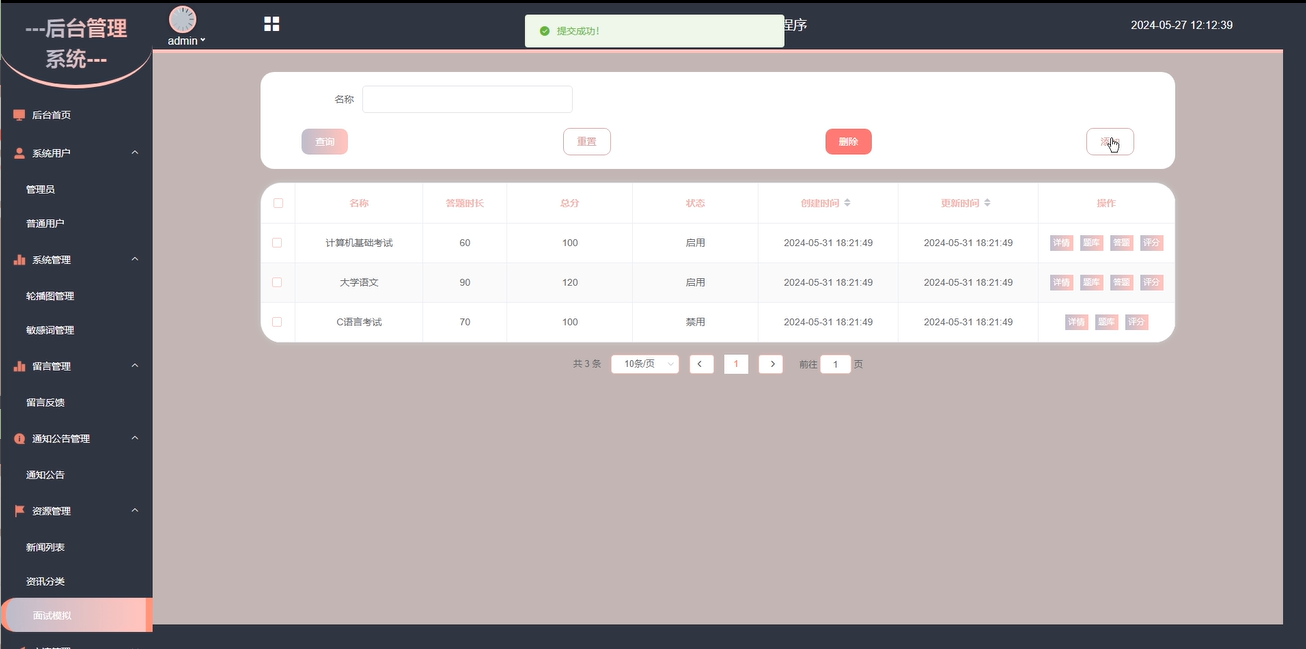The image size is (1306, 649).
Task: Go to next page arrow
Action: [770, 364]
